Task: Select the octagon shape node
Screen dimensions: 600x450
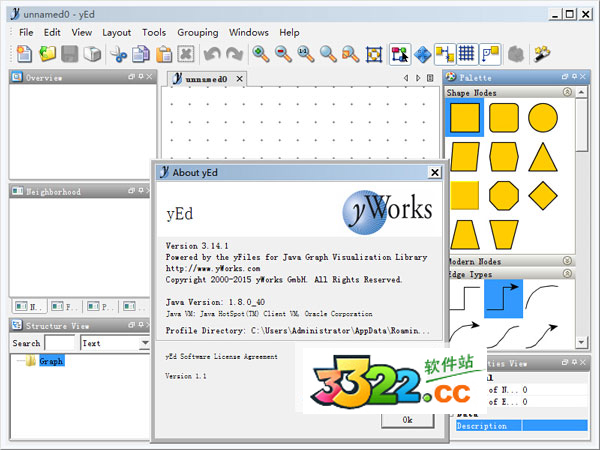Action: (x=504, y=196)
